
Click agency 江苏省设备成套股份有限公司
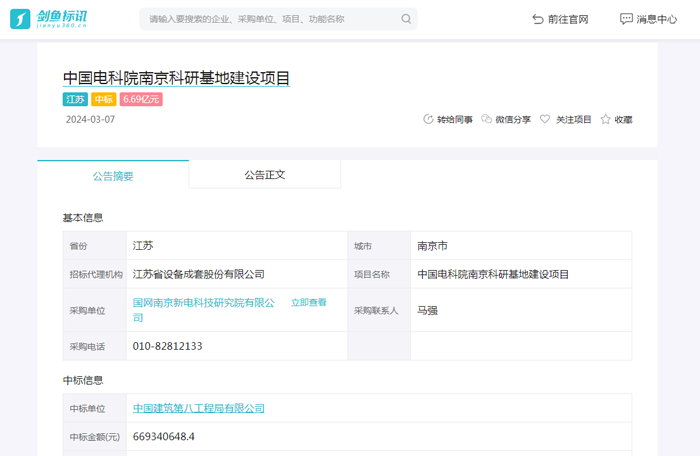199,274
